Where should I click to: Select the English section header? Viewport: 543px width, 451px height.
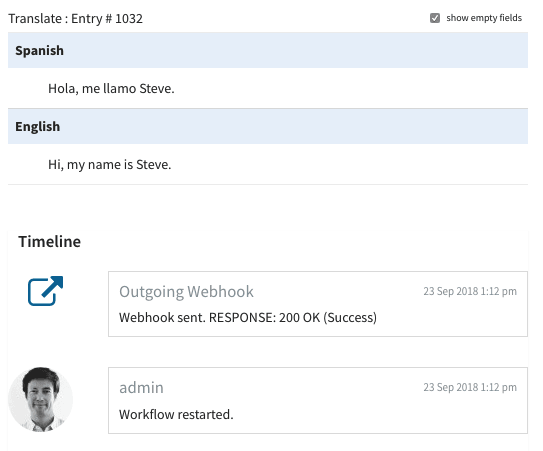click(x=268, y=126)
